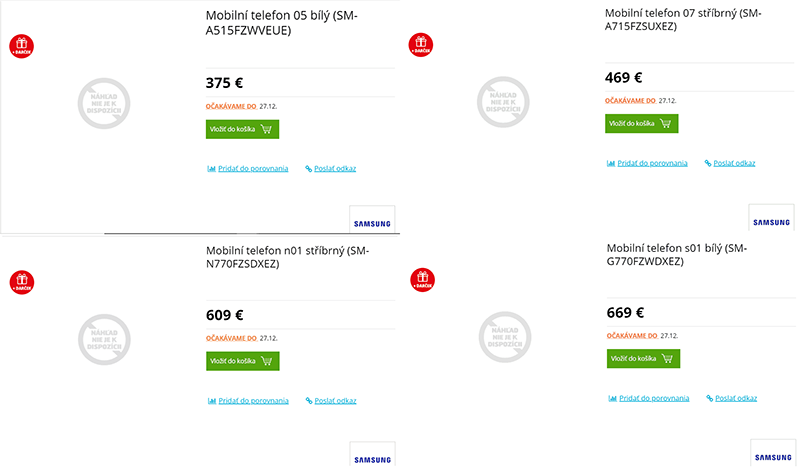
Task: Click Samsung logo under the 375 € phone
Action: point(372,220)
